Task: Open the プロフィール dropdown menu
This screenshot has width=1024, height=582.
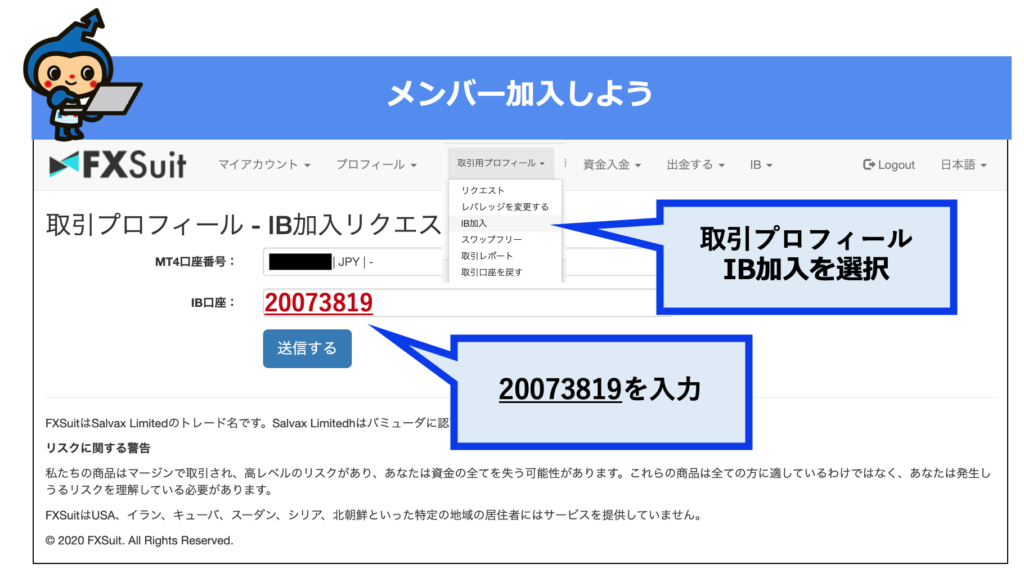Action: [376, 165]
